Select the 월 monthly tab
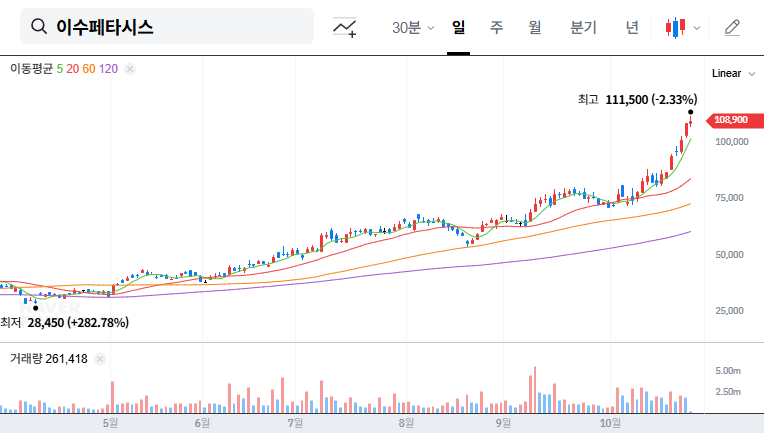 pos(535,27)
